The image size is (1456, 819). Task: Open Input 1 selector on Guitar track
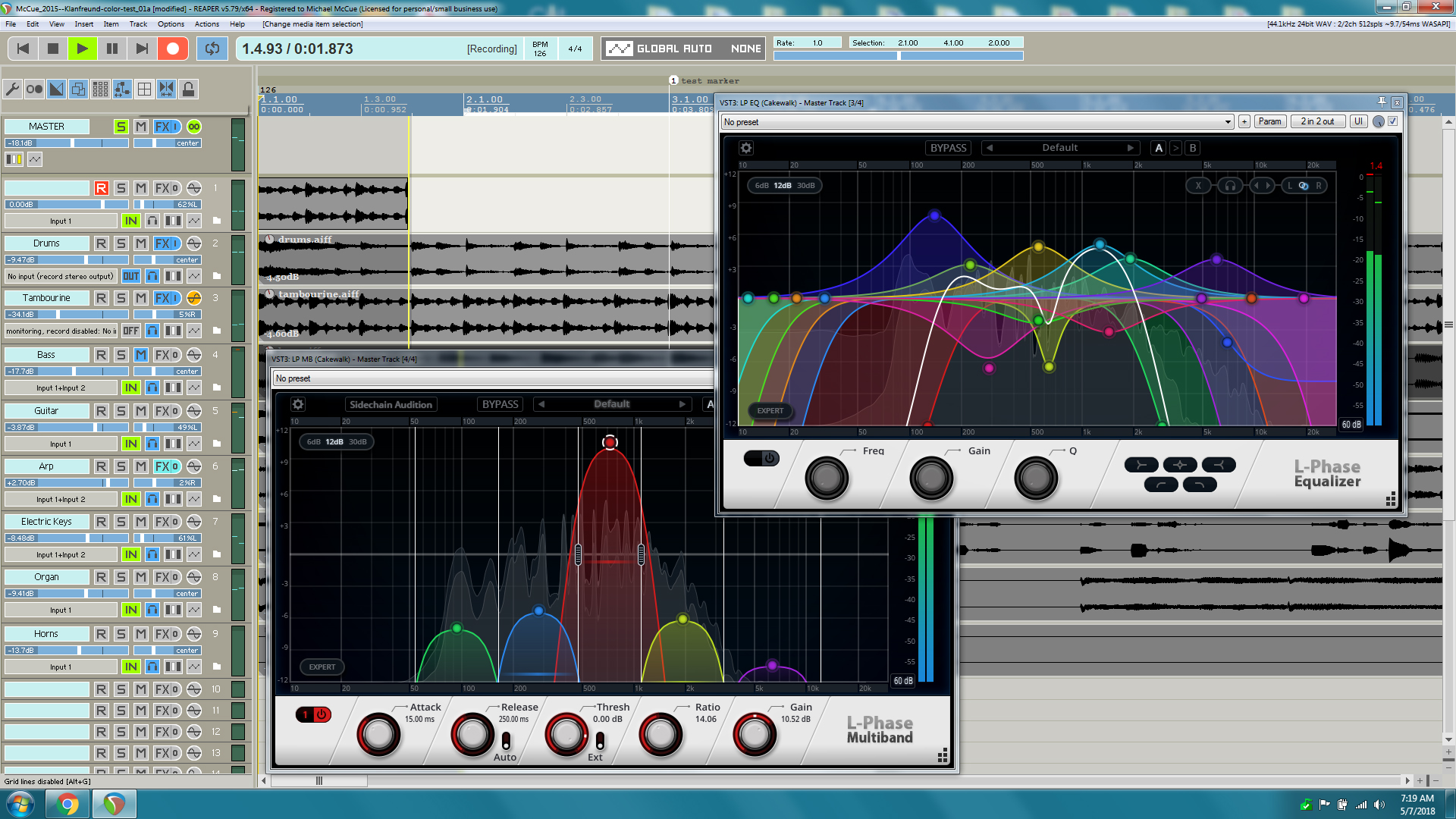[x=61, y=444]
